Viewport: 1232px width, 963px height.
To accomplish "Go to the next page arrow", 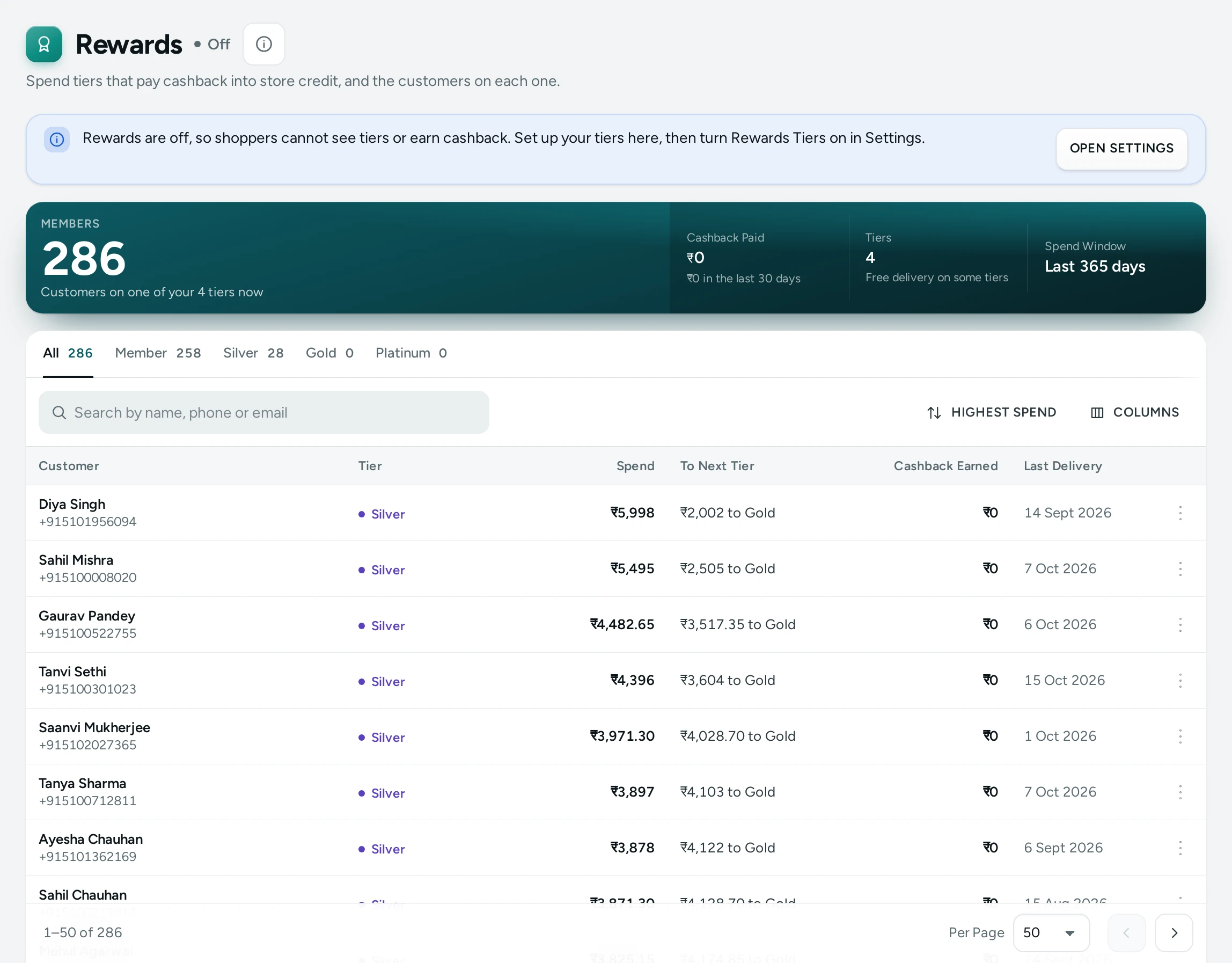I will [1174, 932].
